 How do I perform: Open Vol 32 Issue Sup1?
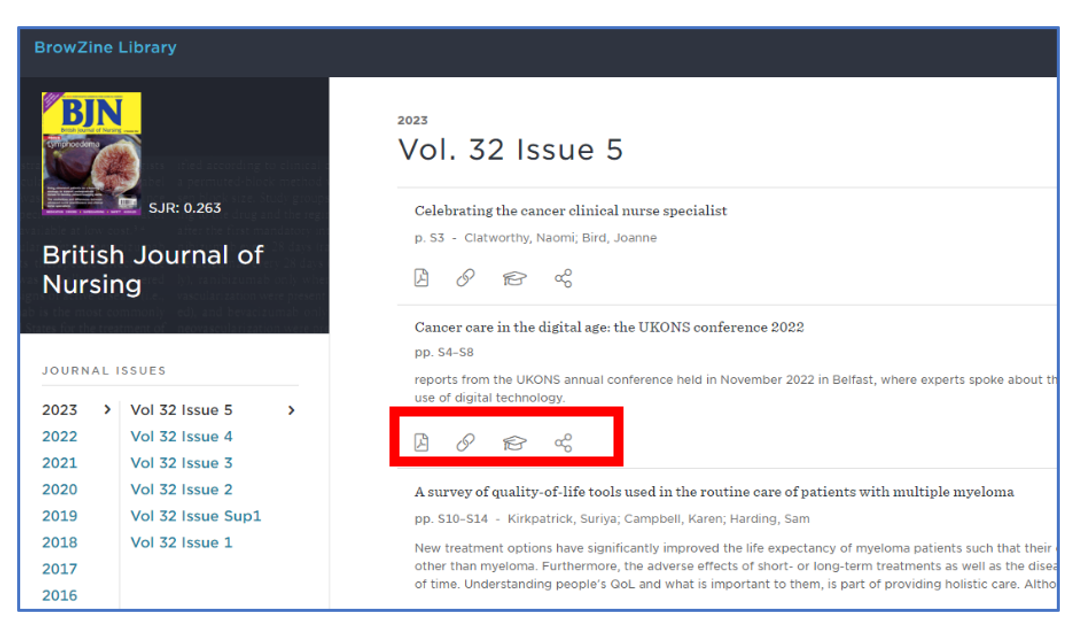pos(196,516)
